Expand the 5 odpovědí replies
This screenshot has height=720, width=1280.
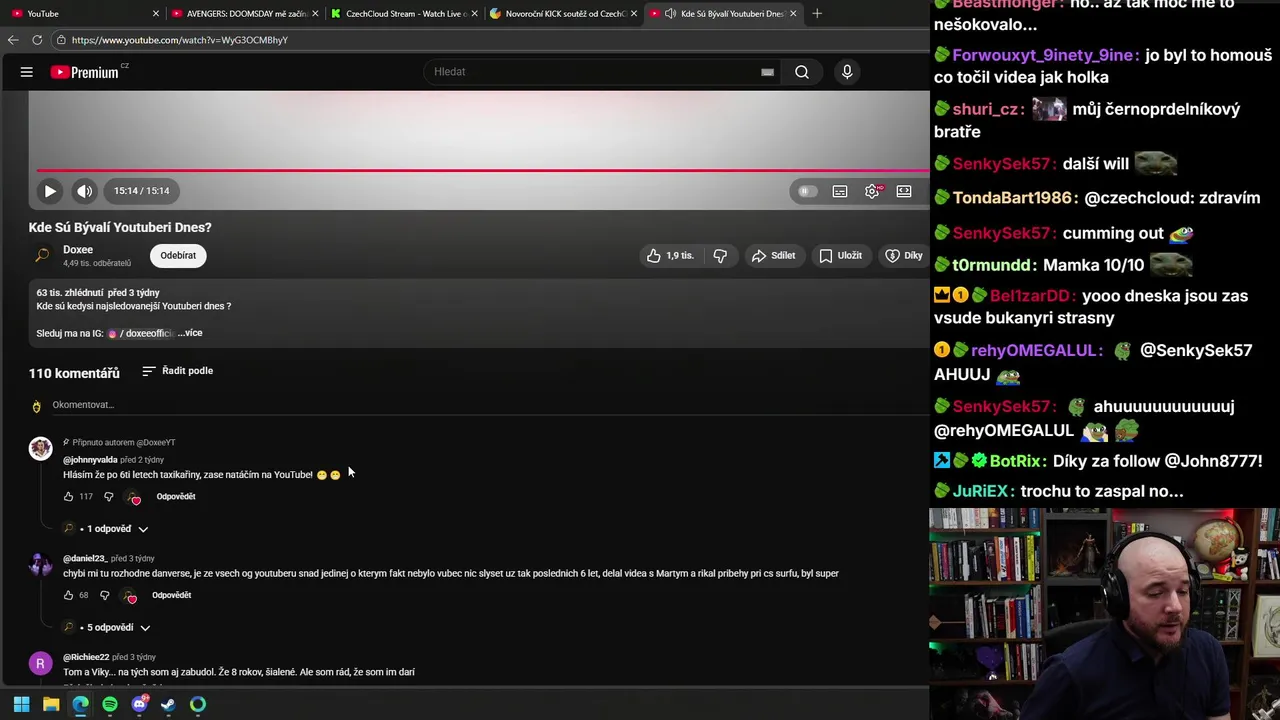(x=106, y=628)
